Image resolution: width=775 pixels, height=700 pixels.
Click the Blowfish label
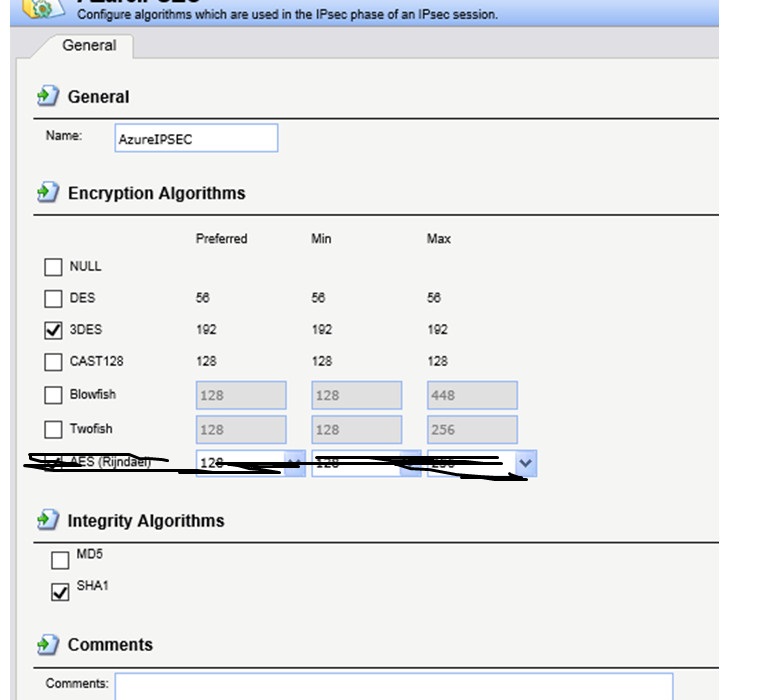(92, 394)
